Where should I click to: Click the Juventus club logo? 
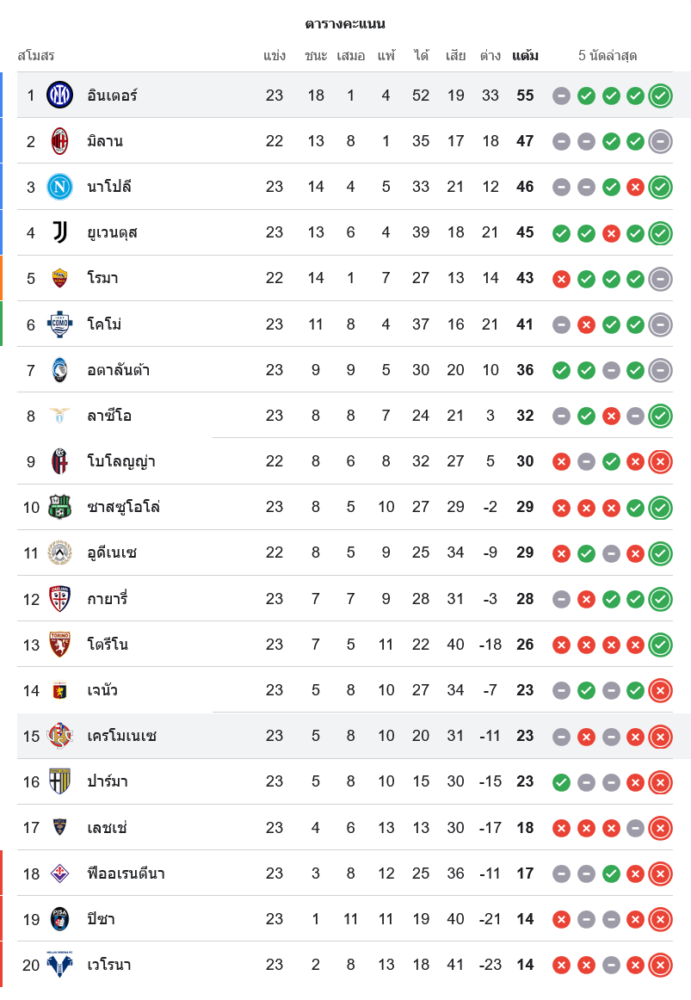pos(60,233)
